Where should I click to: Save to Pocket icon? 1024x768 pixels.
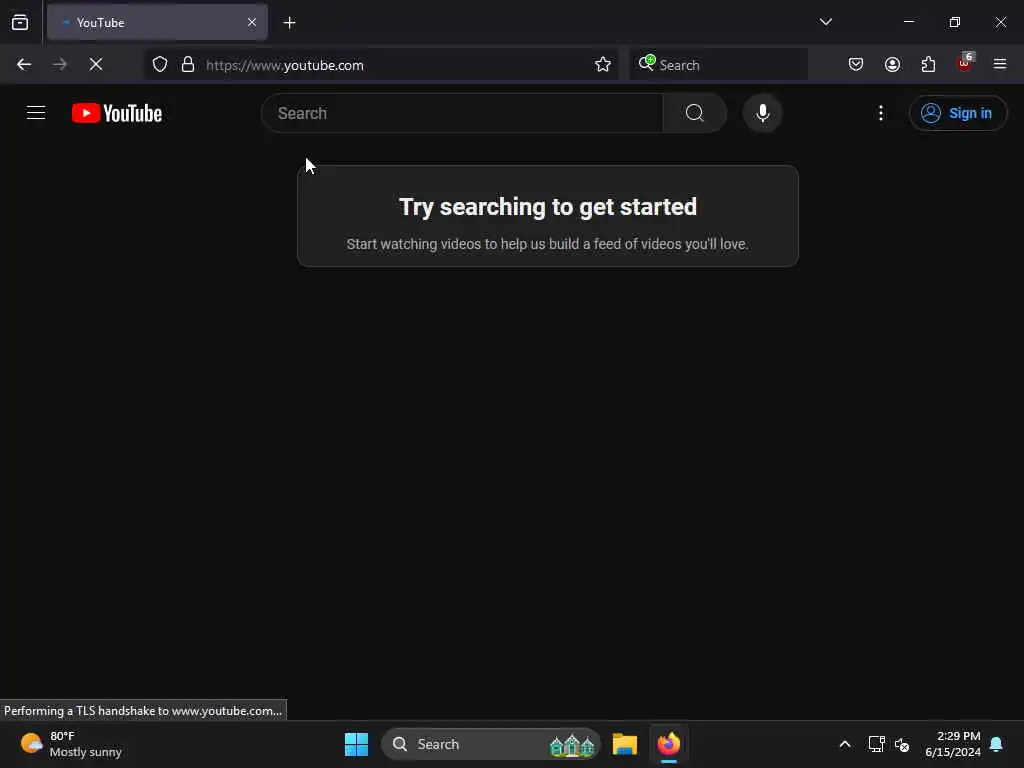pyautogui.click(x=856, y=65)
